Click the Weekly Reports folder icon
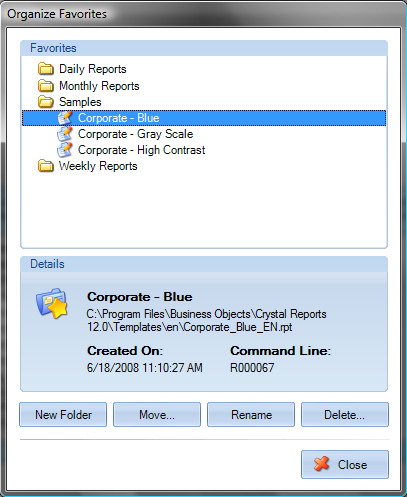This screenshot has height=497, width=407. [46, 166]
